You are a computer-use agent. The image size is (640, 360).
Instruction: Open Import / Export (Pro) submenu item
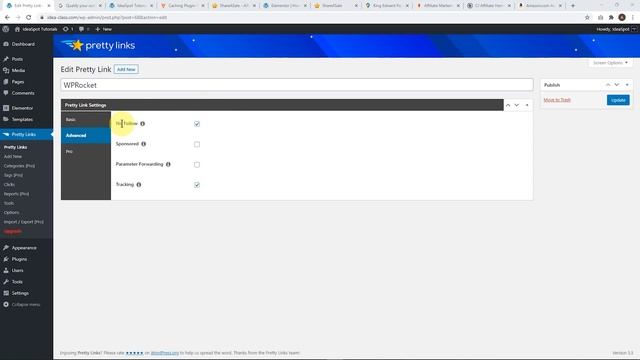[x=24, y=222]
